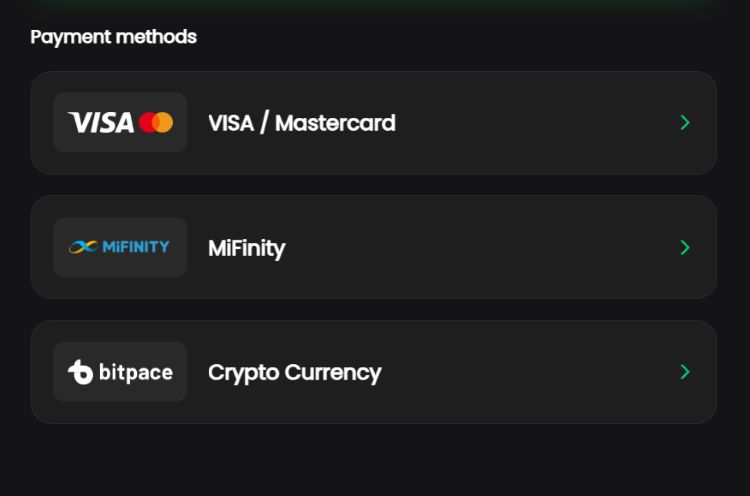Viewport: 750px width, 496px height.
Task: Open VISA / Mastercard via its green chevron
Action: (685, 123)
